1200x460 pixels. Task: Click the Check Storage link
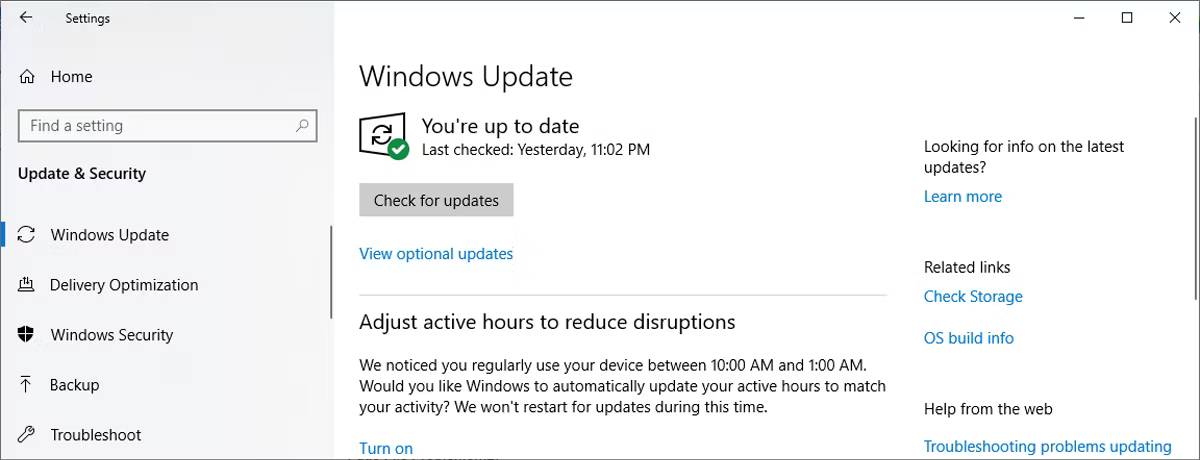pos(973,297)
